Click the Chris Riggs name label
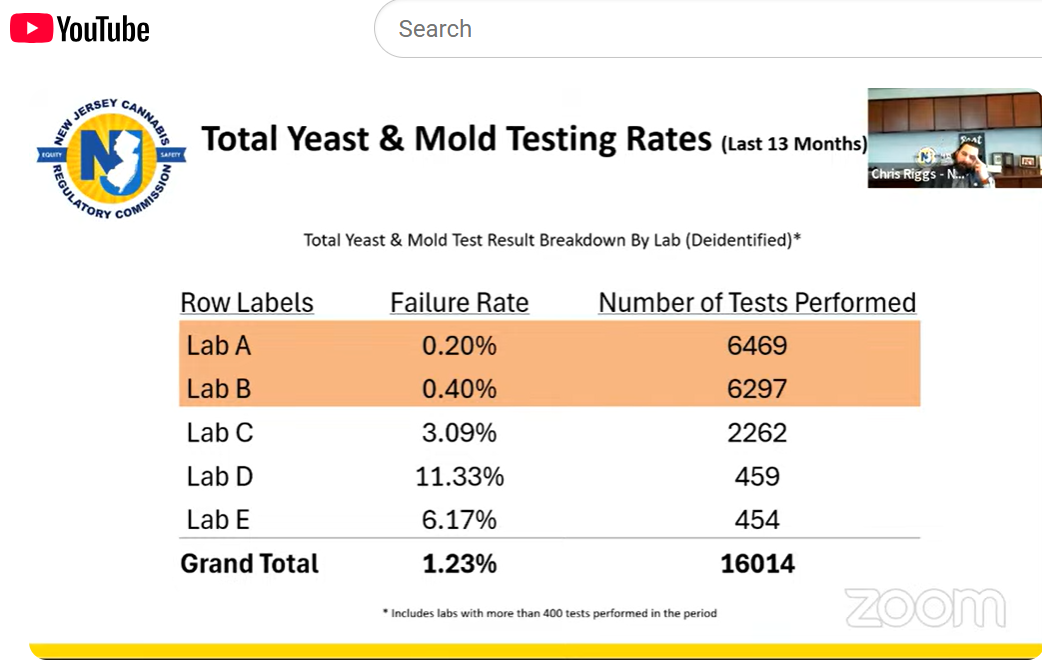Image resolution: width=1042 pixels, height=666 pixels. coord(918,174)
